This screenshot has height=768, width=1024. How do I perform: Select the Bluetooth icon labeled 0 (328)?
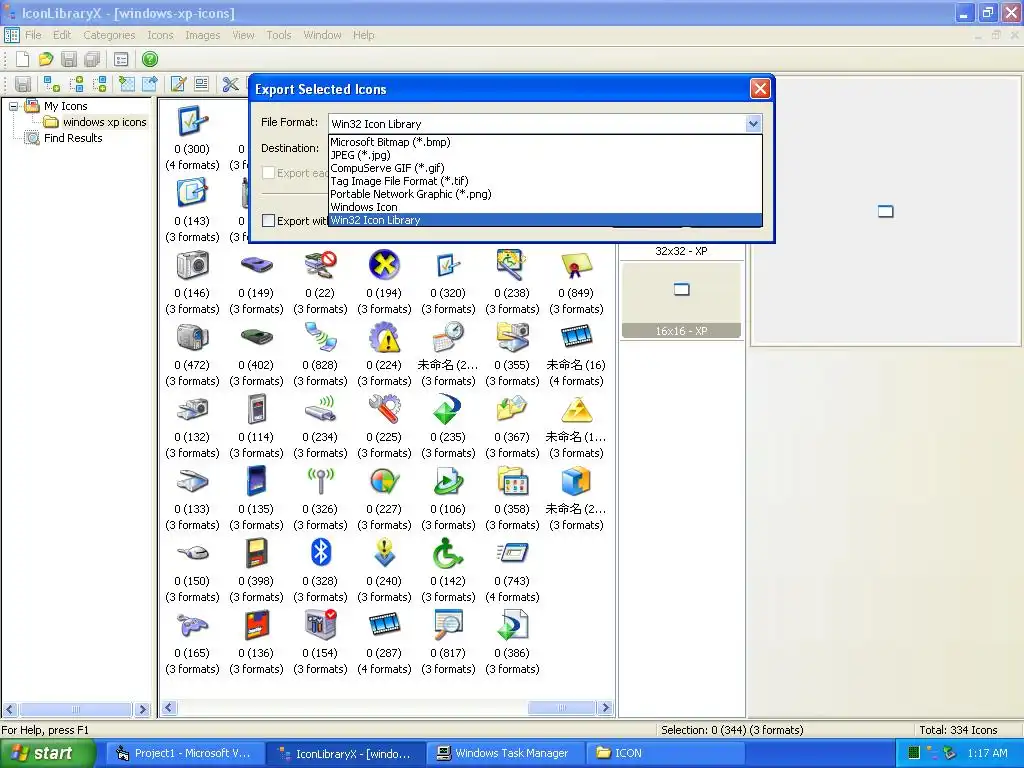tap(320, 553)
